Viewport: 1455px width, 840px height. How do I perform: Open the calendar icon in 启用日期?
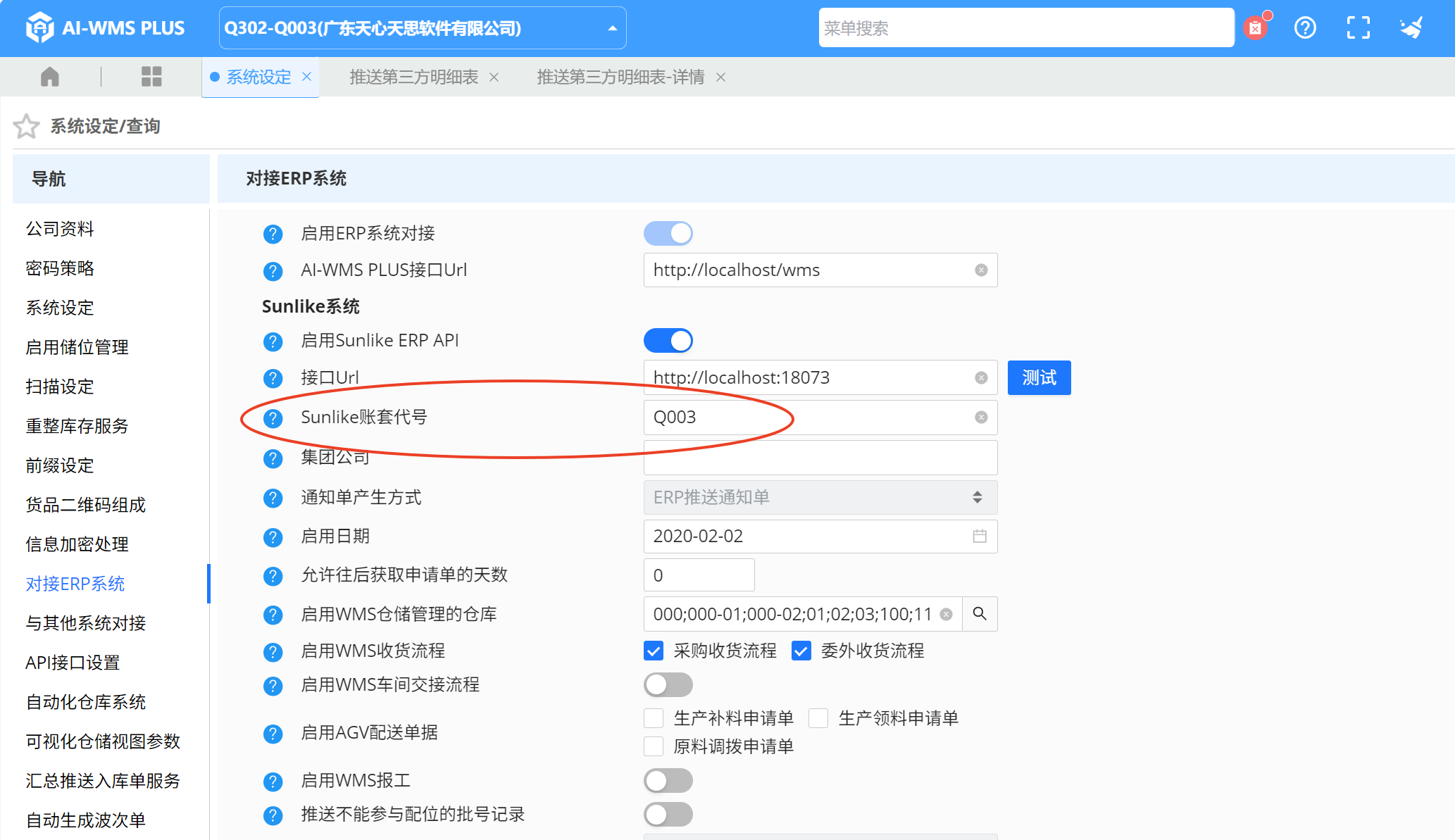[980, 537]
